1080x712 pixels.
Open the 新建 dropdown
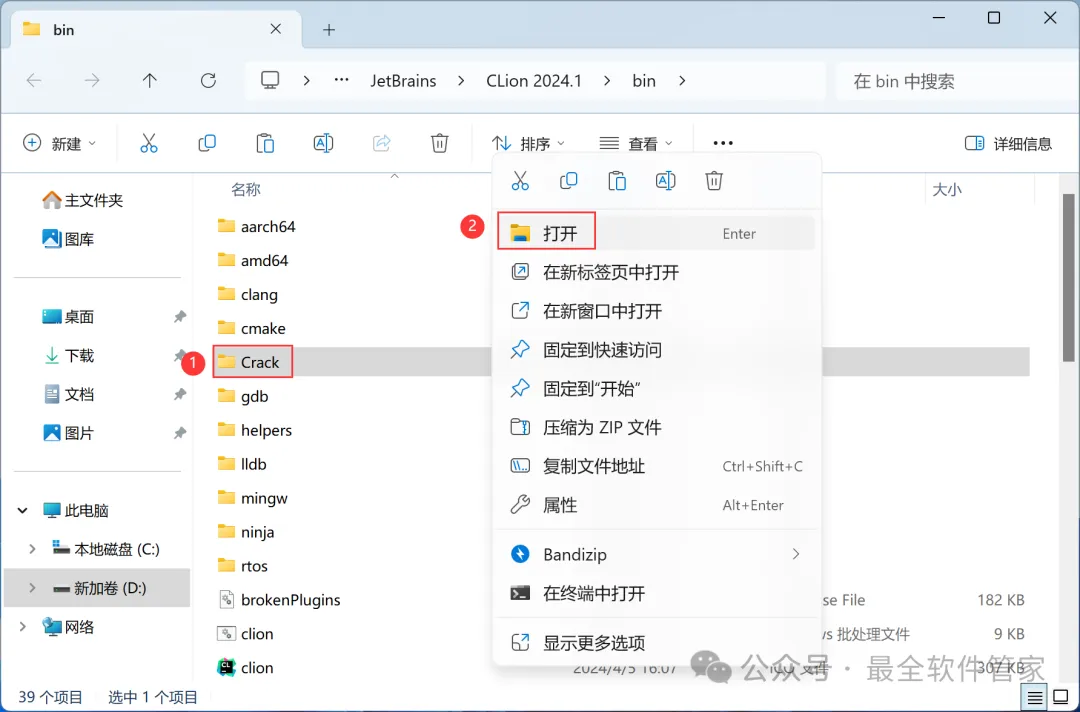coord(60,143)
